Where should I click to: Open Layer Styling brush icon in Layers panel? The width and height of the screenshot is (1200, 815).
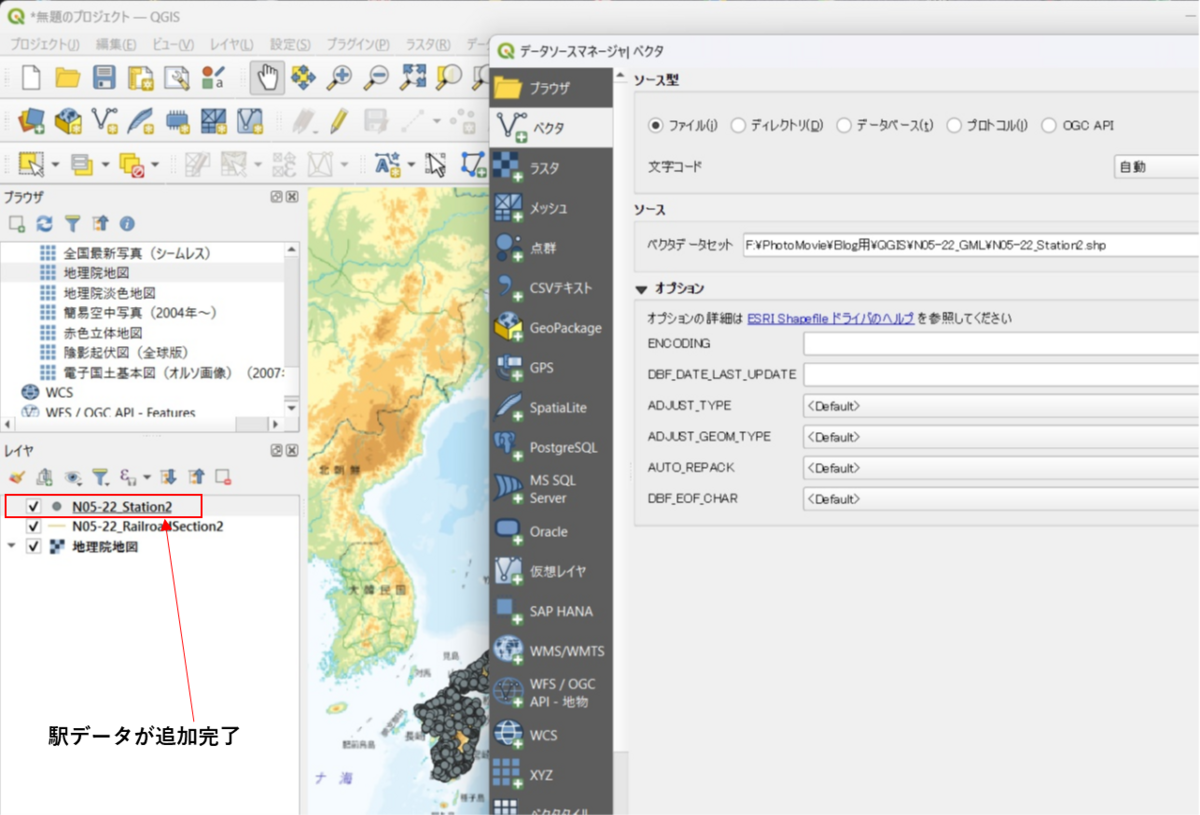click(16, 477)
